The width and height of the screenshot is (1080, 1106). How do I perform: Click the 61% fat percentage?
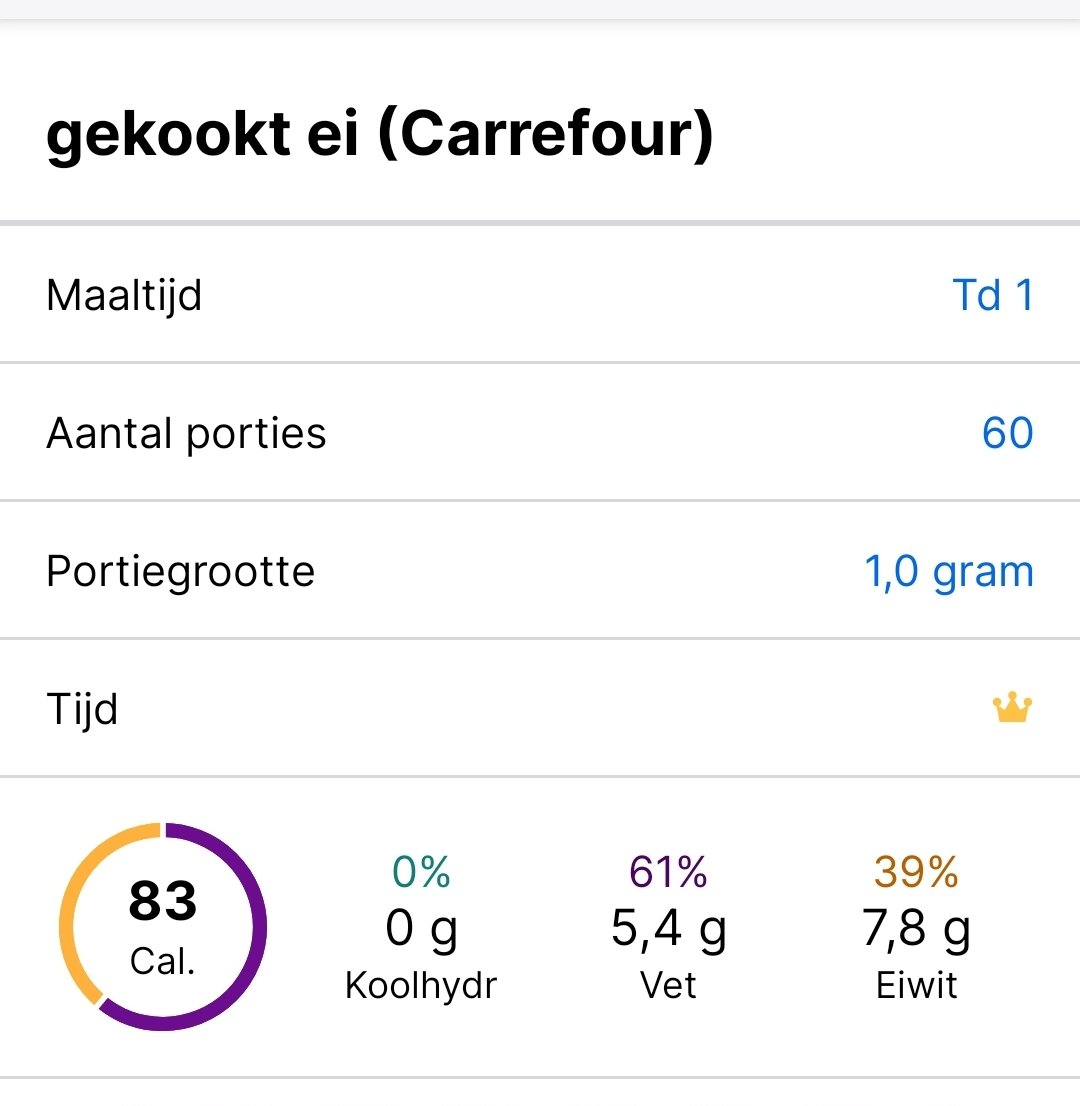(x=668, y=873)
